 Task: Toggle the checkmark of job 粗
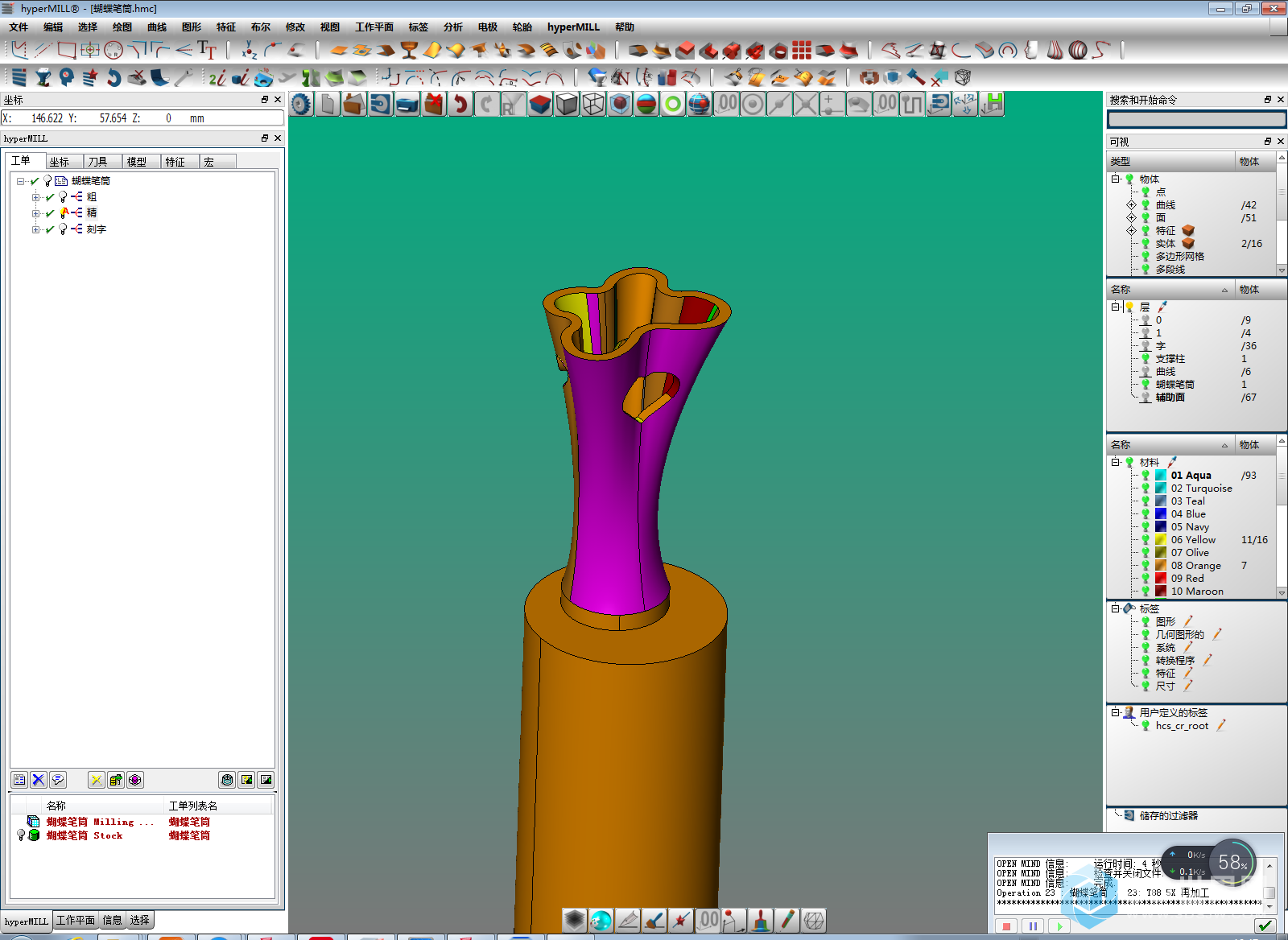[50, 197]
